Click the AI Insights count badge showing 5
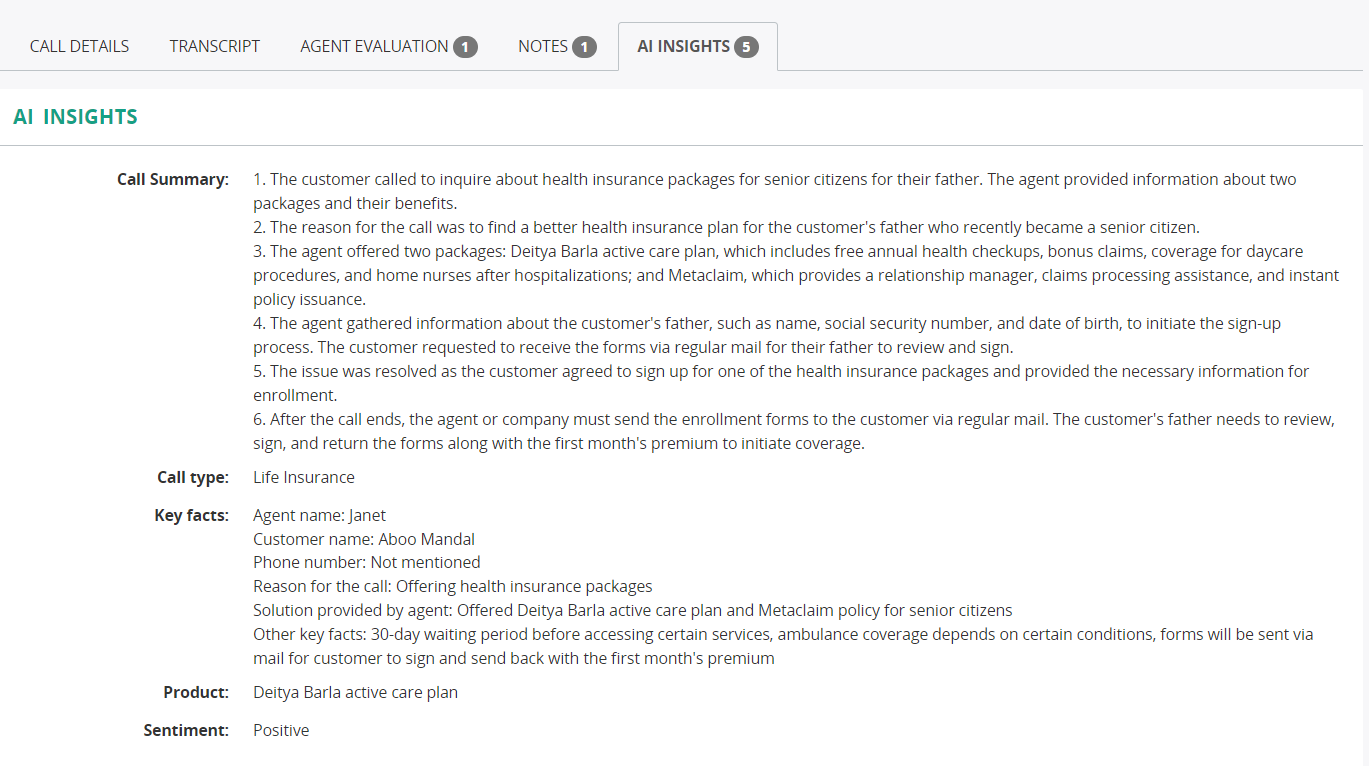This screenshot has height=766, width=1369. tap(746, 47)
